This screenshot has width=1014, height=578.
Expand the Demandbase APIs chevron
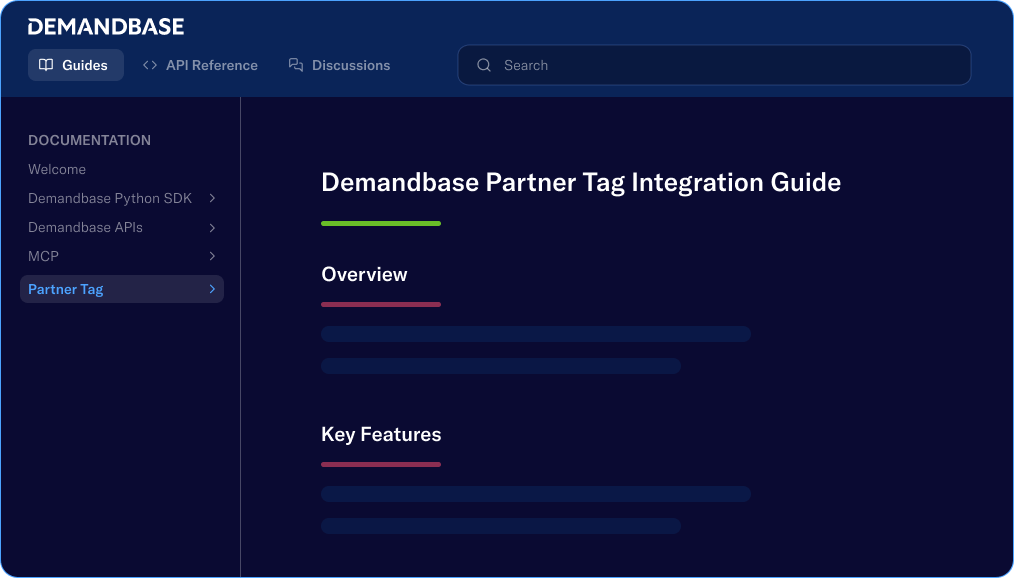(212, 228)
